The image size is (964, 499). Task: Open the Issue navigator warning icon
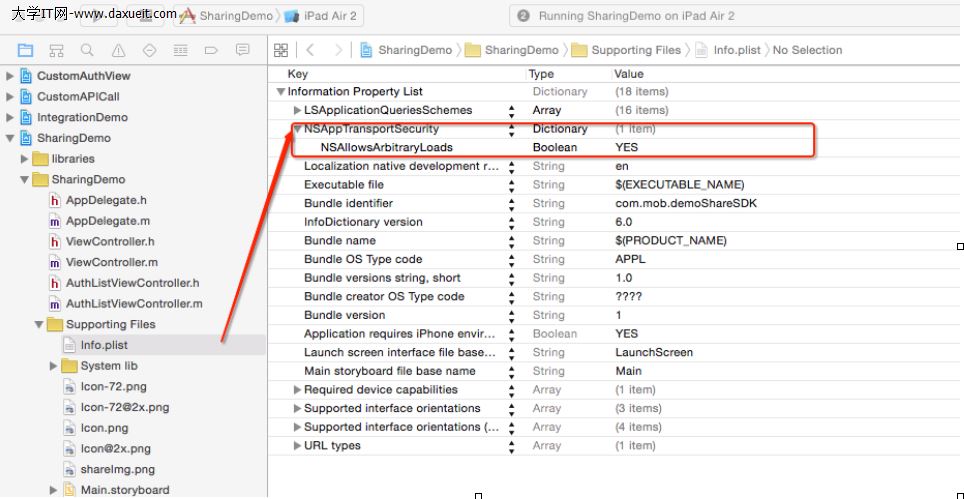pos(119,50)
